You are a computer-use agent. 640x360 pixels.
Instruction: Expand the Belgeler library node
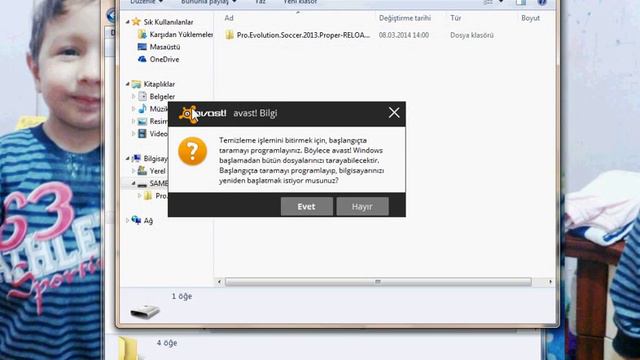click(133, 97)
